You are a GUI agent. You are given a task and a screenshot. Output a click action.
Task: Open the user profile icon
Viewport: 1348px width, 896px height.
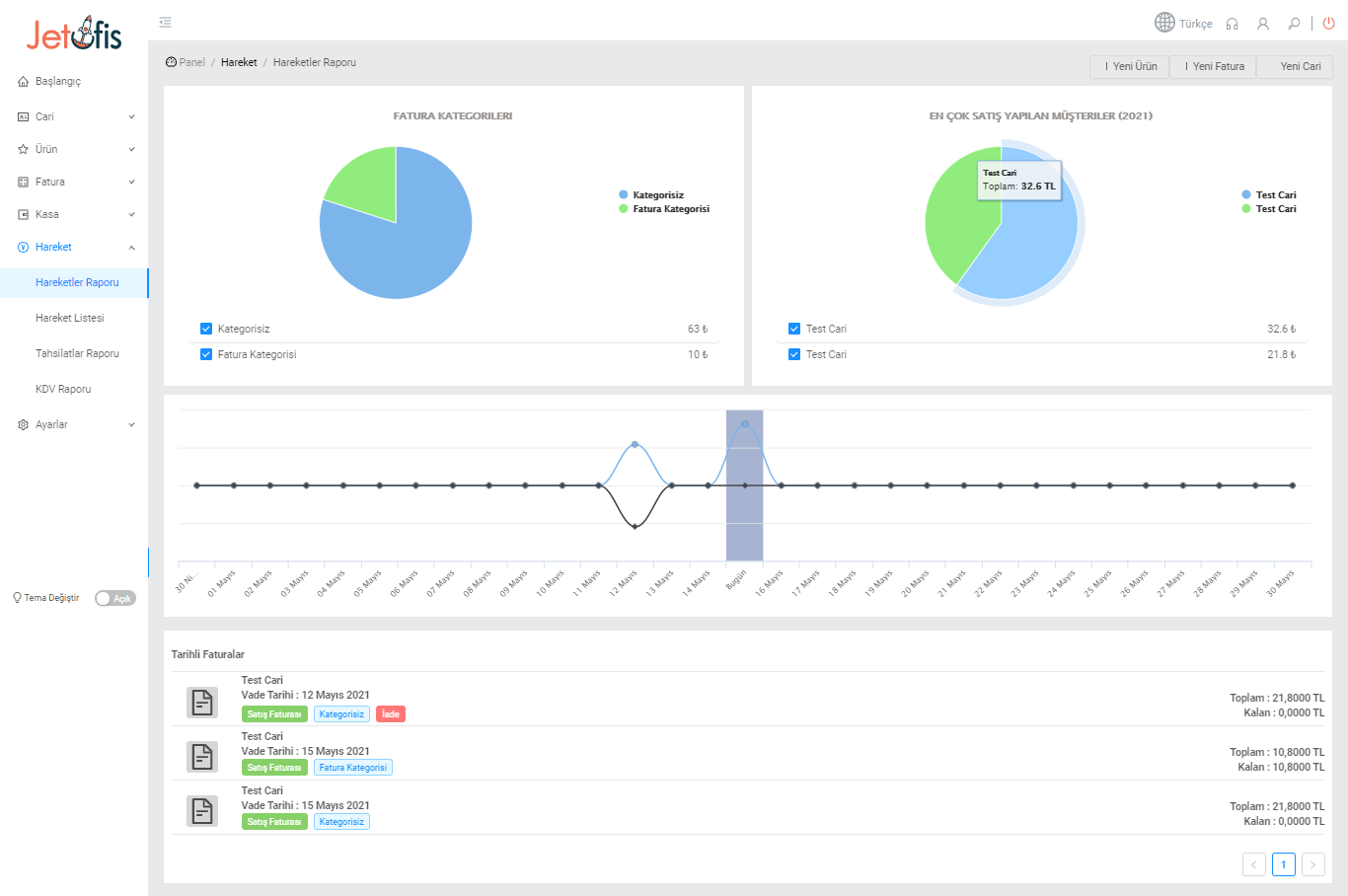point(1262,24)
